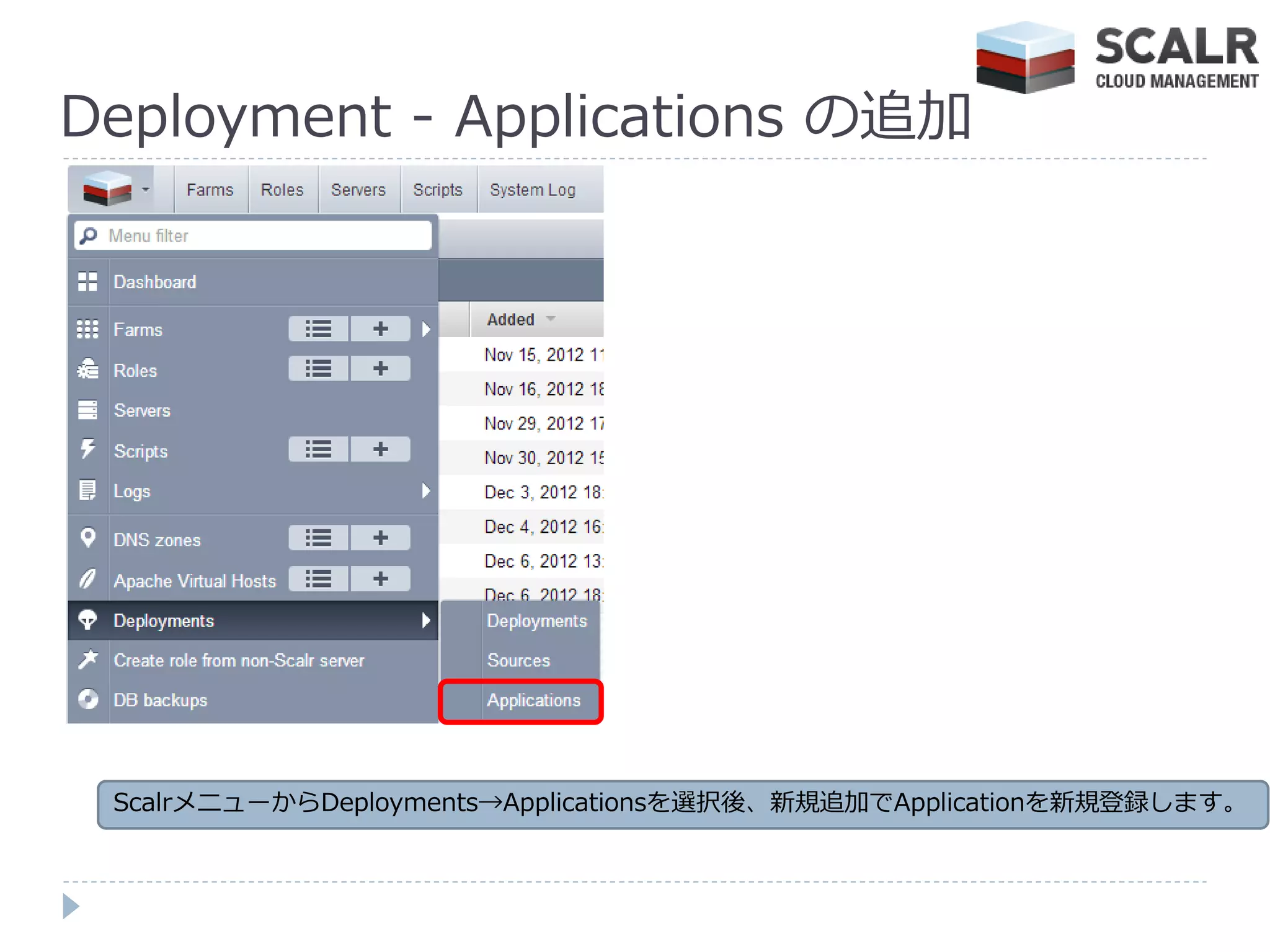Click the Roles list view icon
The width and height of the screenshot is (1270, 952).
tap(318, 369)
